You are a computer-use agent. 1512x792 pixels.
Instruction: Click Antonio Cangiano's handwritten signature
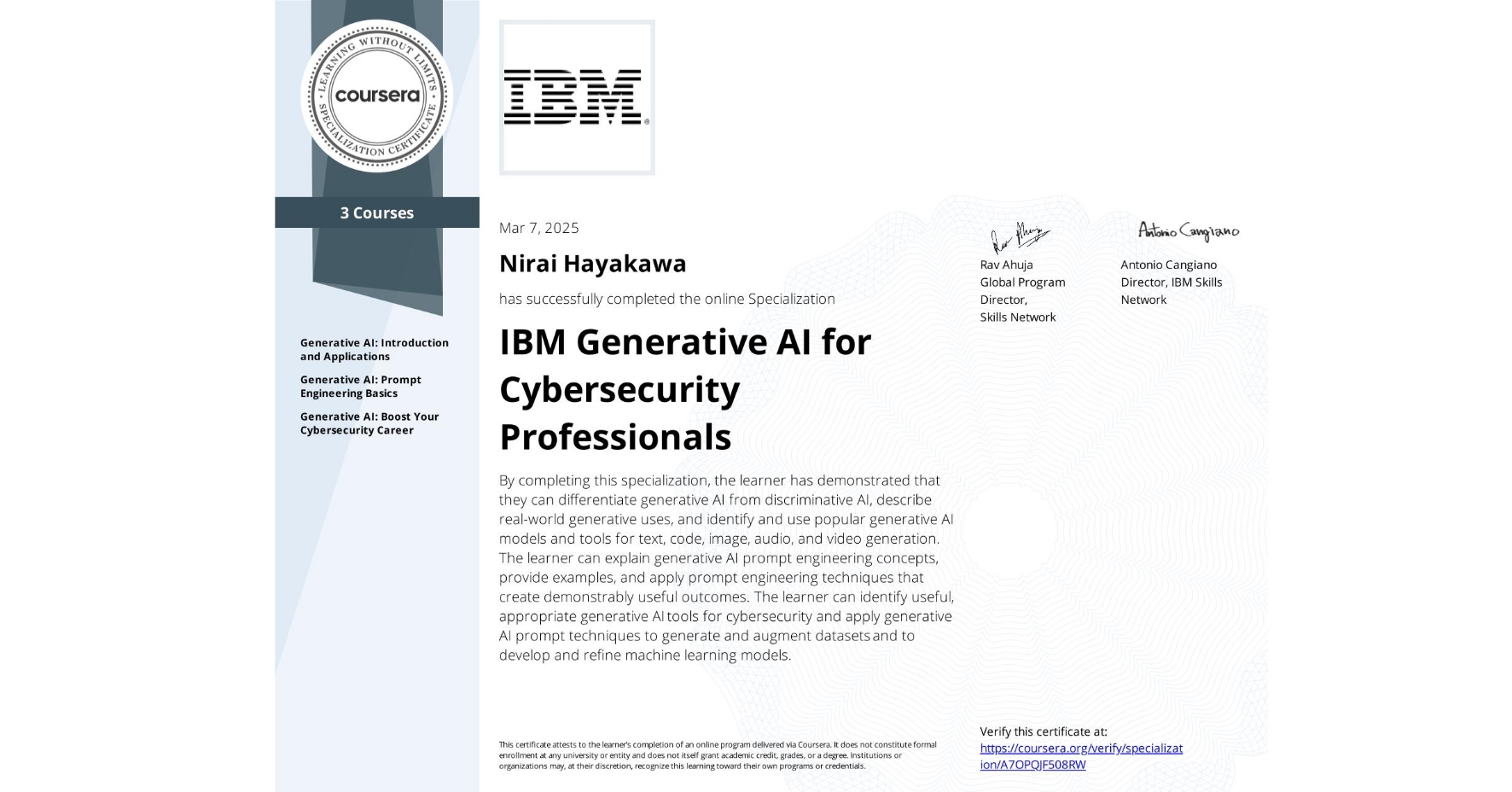(x=1188, y=231)
